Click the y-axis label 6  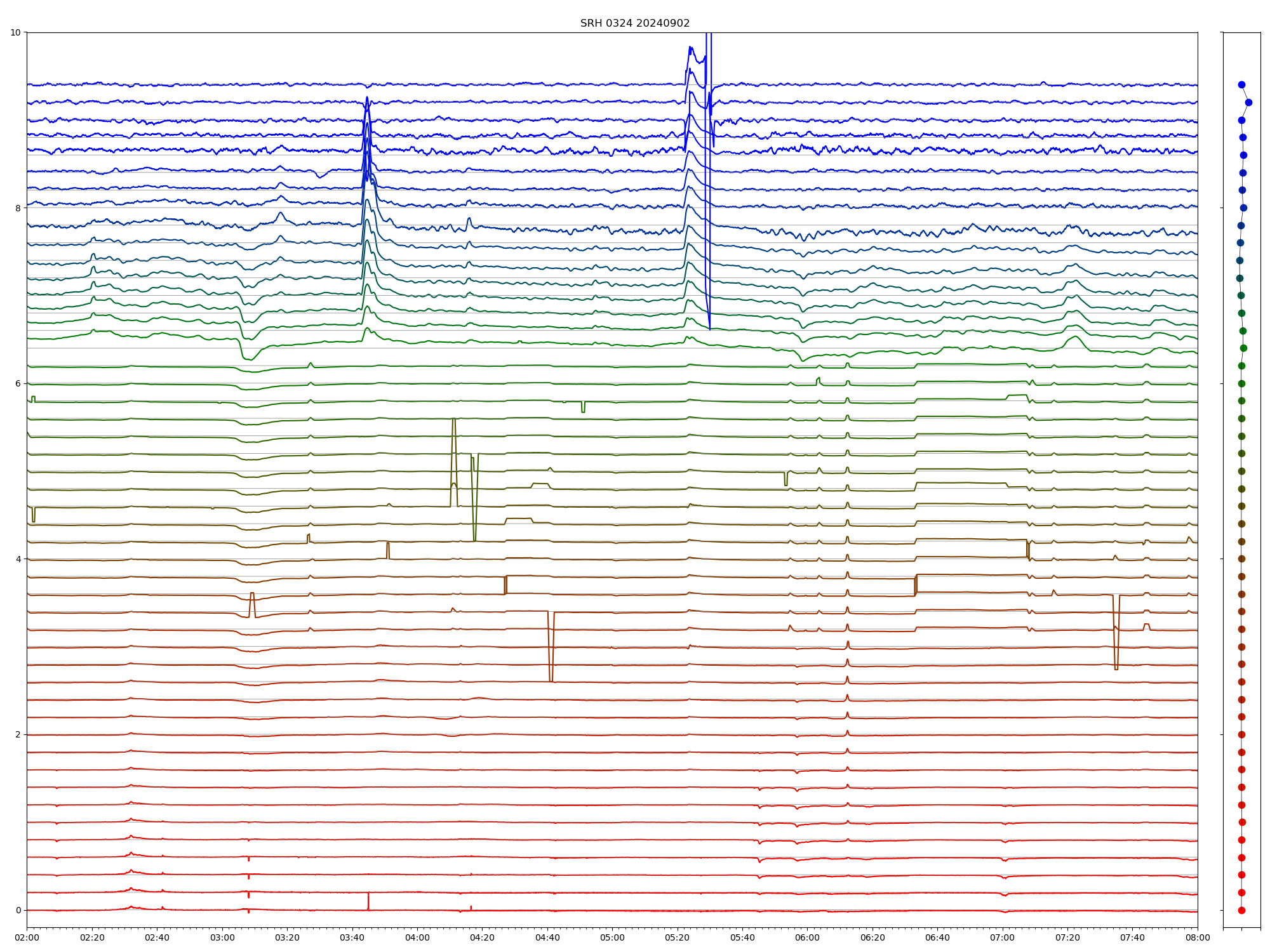[x=18, y=383]
